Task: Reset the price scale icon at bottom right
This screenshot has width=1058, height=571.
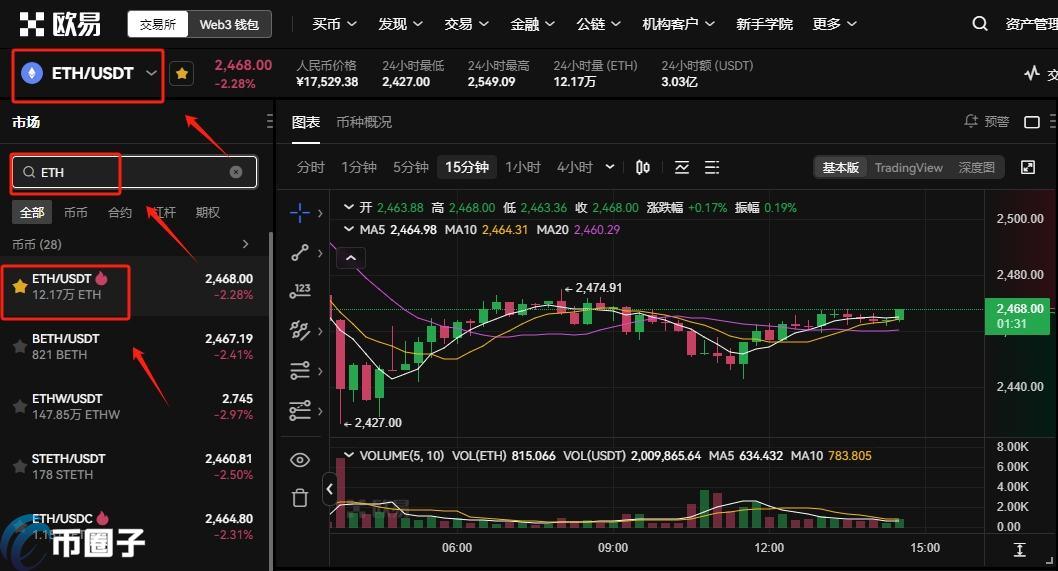Action: (1020, 549)
